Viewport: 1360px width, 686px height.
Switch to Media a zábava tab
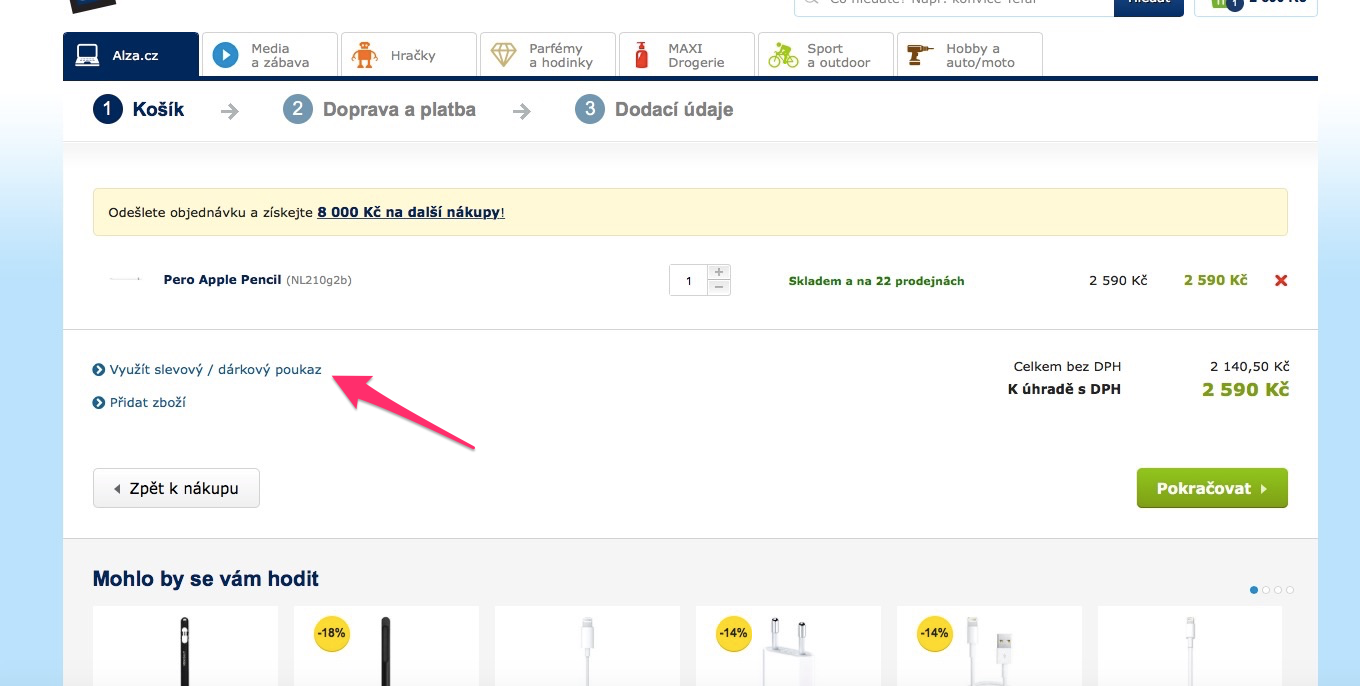click(269, 55)
